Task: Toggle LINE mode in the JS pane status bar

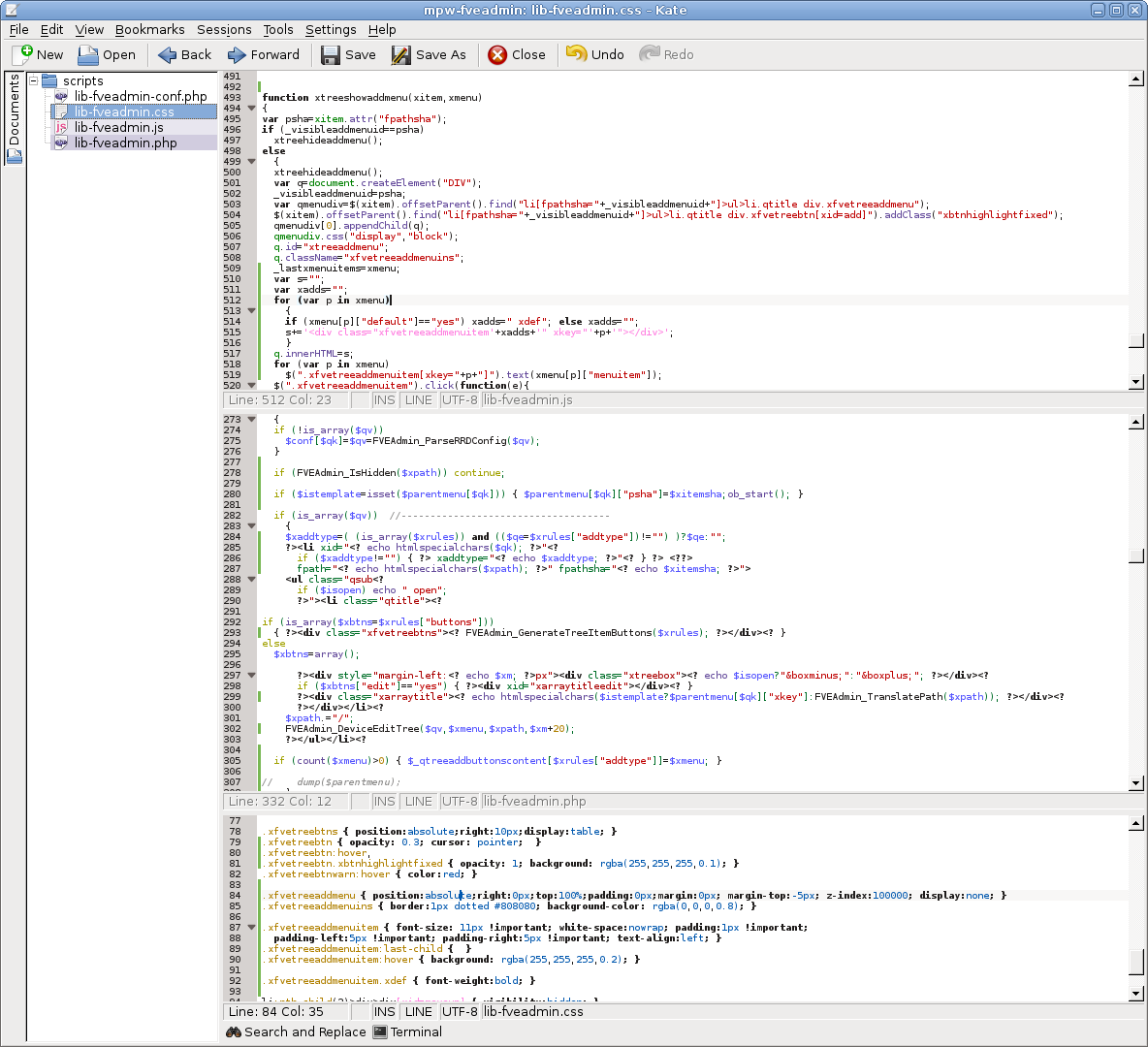Action: (x=419, y=399)
